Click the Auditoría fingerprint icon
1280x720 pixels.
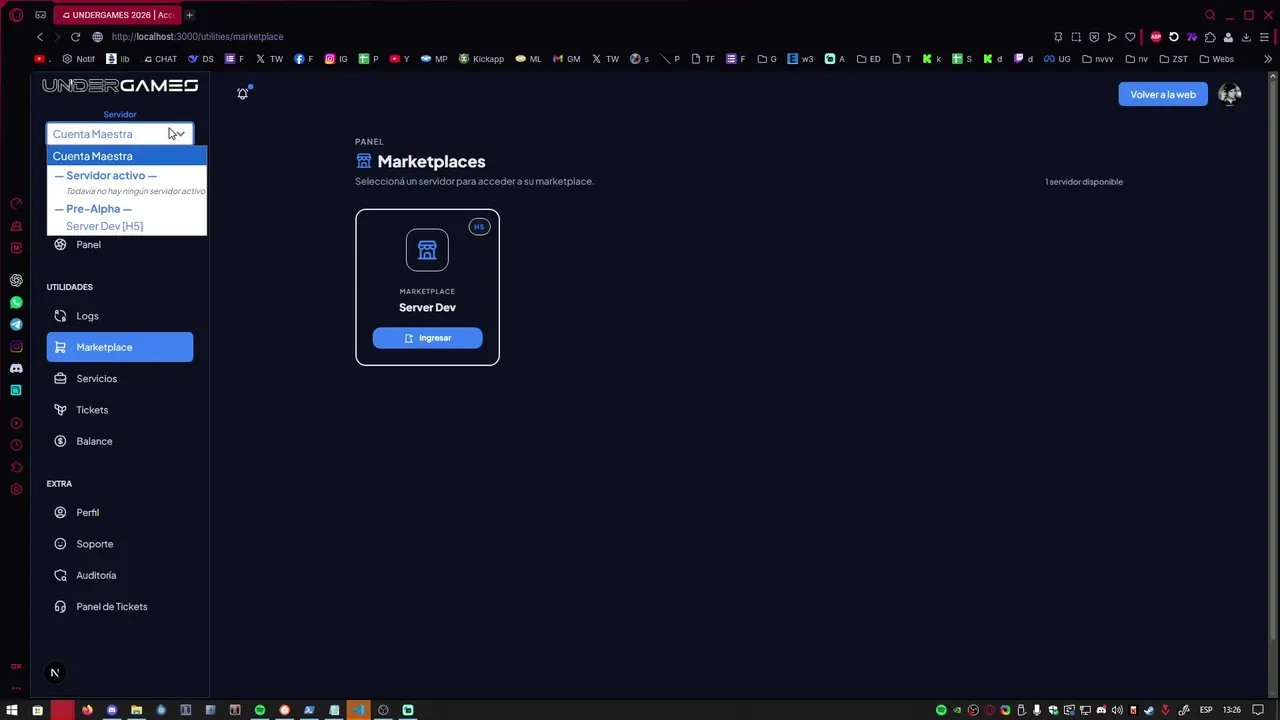(x=60, y=575)
